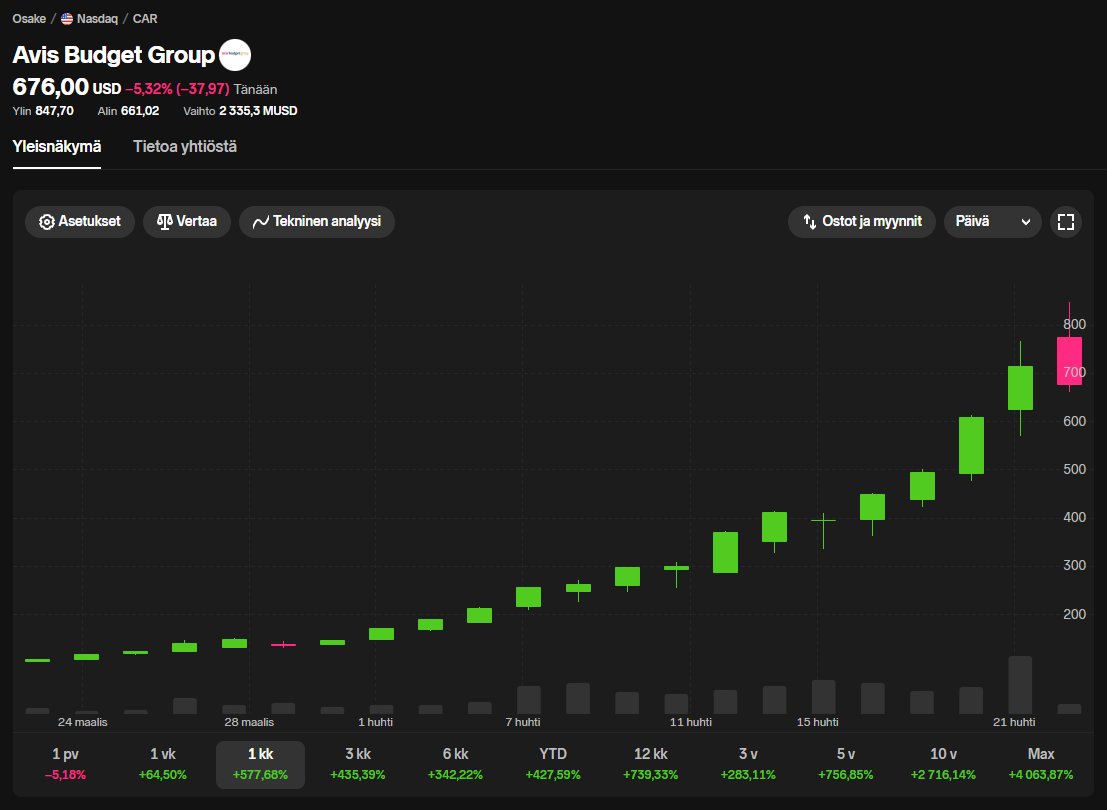
Task: Click the −5,32% change text
Action: point(149,89)
